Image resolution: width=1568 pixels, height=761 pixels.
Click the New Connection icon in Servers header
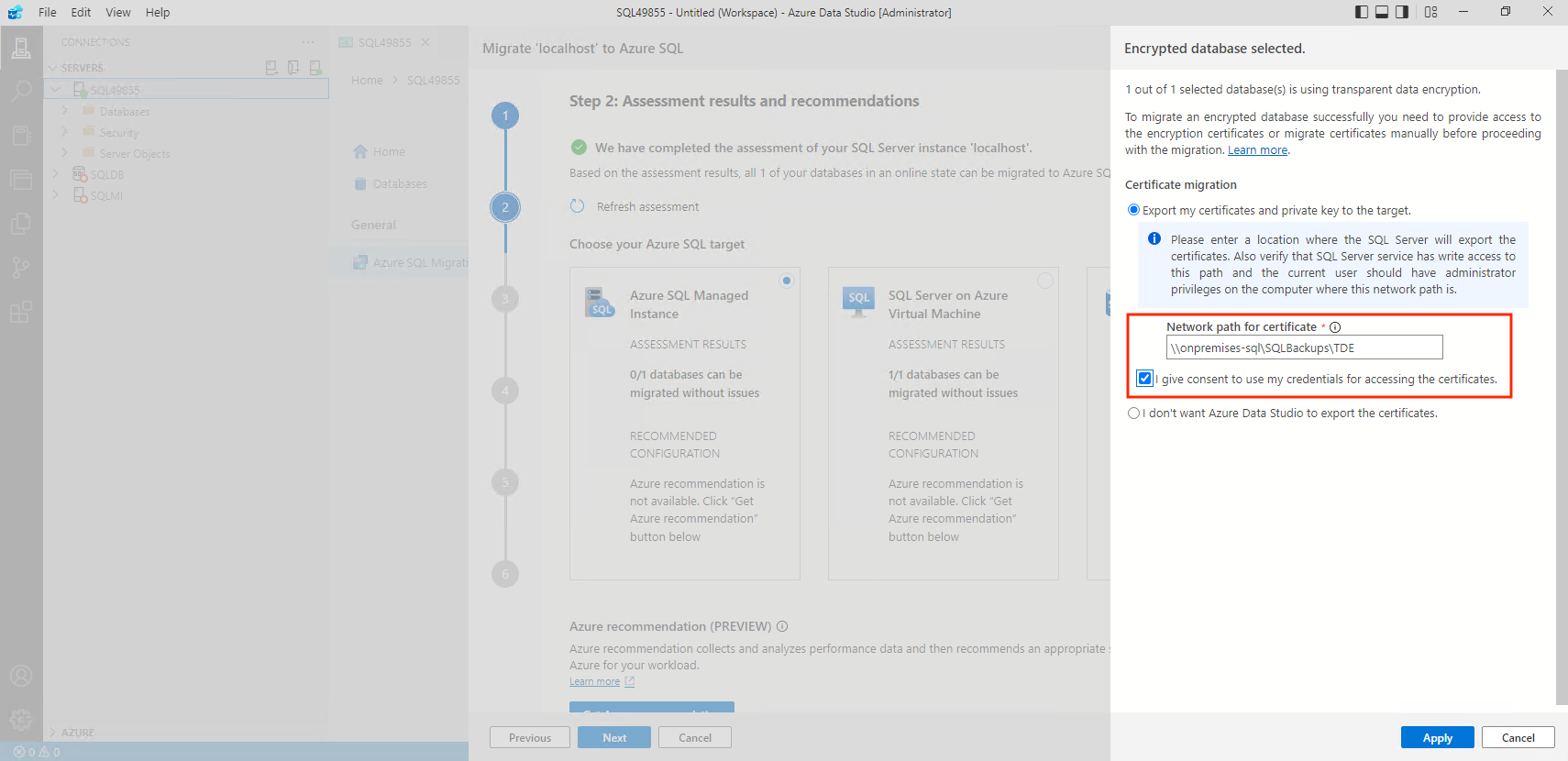pyautogui.click(x=271, y=68)
